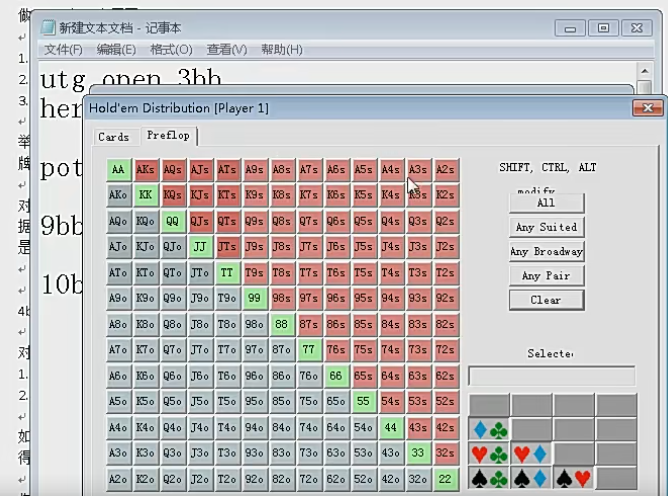Image resolution: width=668 pixels, height=496 pixels.
Task: Toggle the JTs suited hand cell
Action: [x=228, y=246]
